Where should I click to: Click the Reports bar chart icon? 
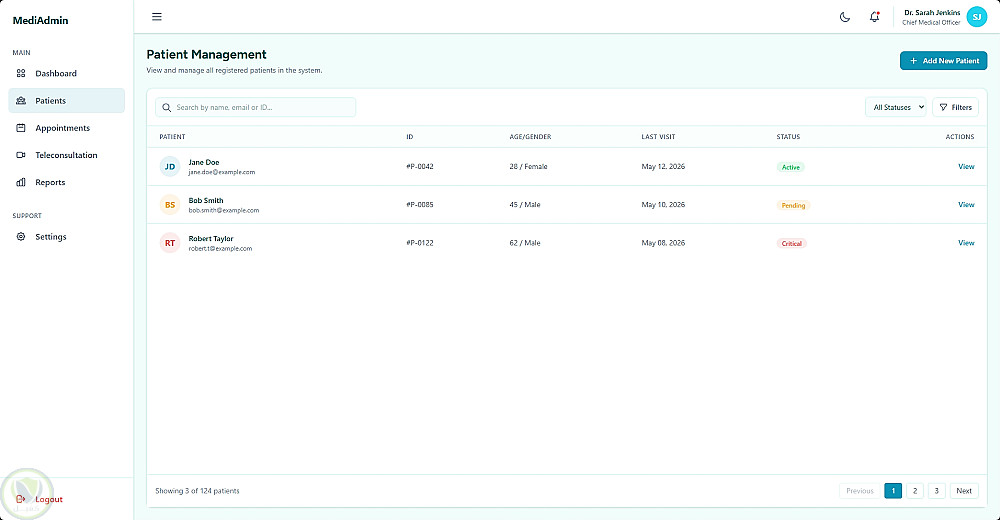21,182
